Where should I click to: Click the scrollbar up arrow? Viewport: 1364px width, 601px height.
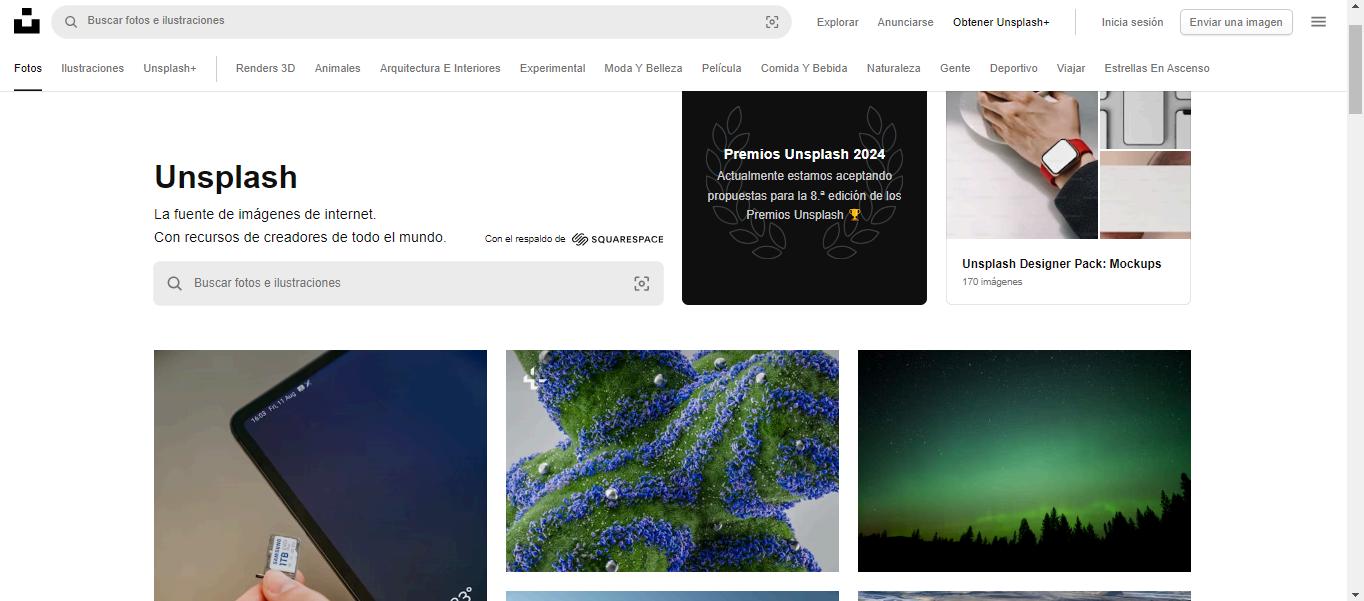coord(1355,8)
